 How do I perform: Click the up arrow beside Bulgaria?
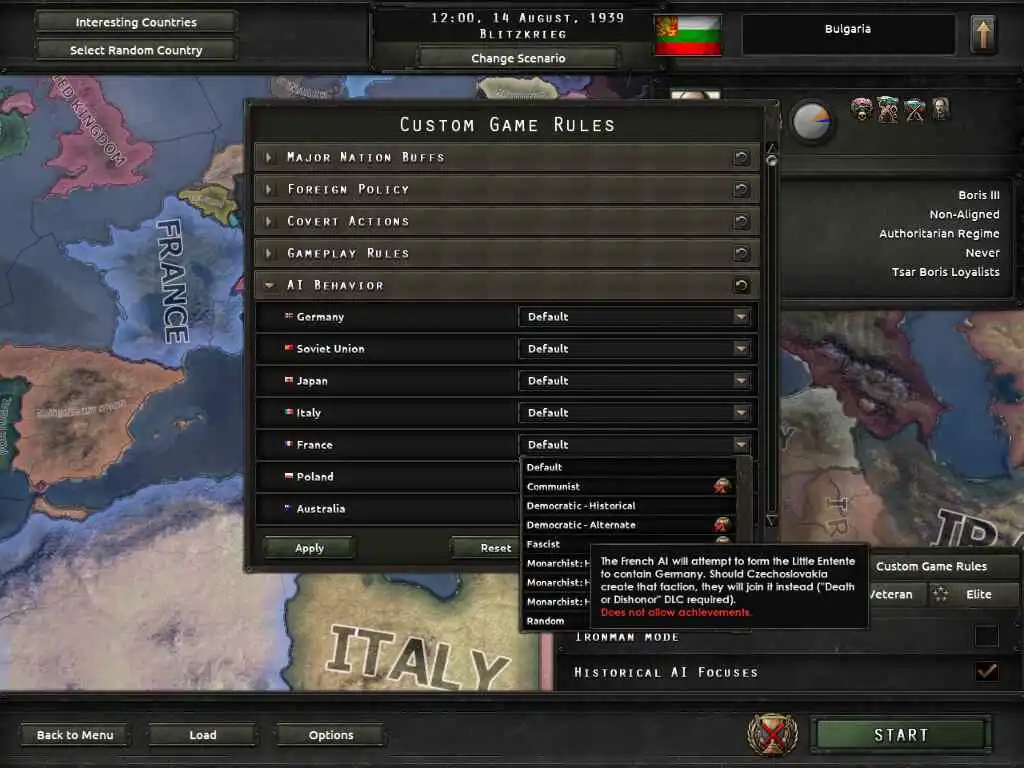[x=983, y=34]
